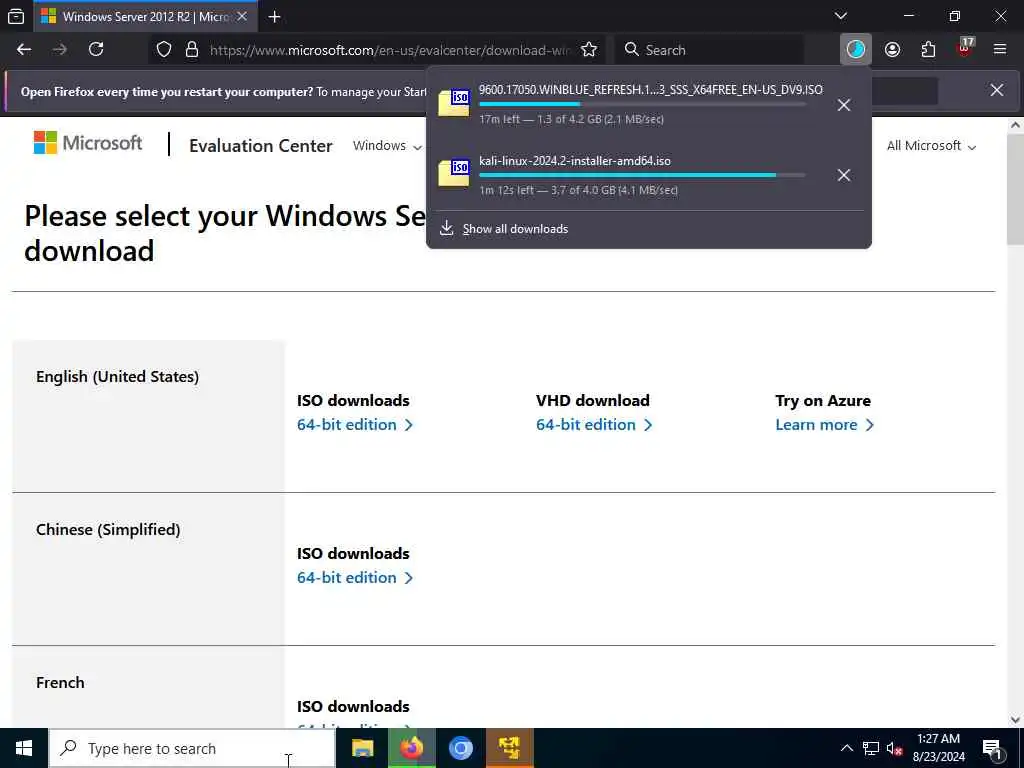The height and width of the screenshot is (768, 1024).
Task: Open the downloads progress toolbar button
Action: 856,50
